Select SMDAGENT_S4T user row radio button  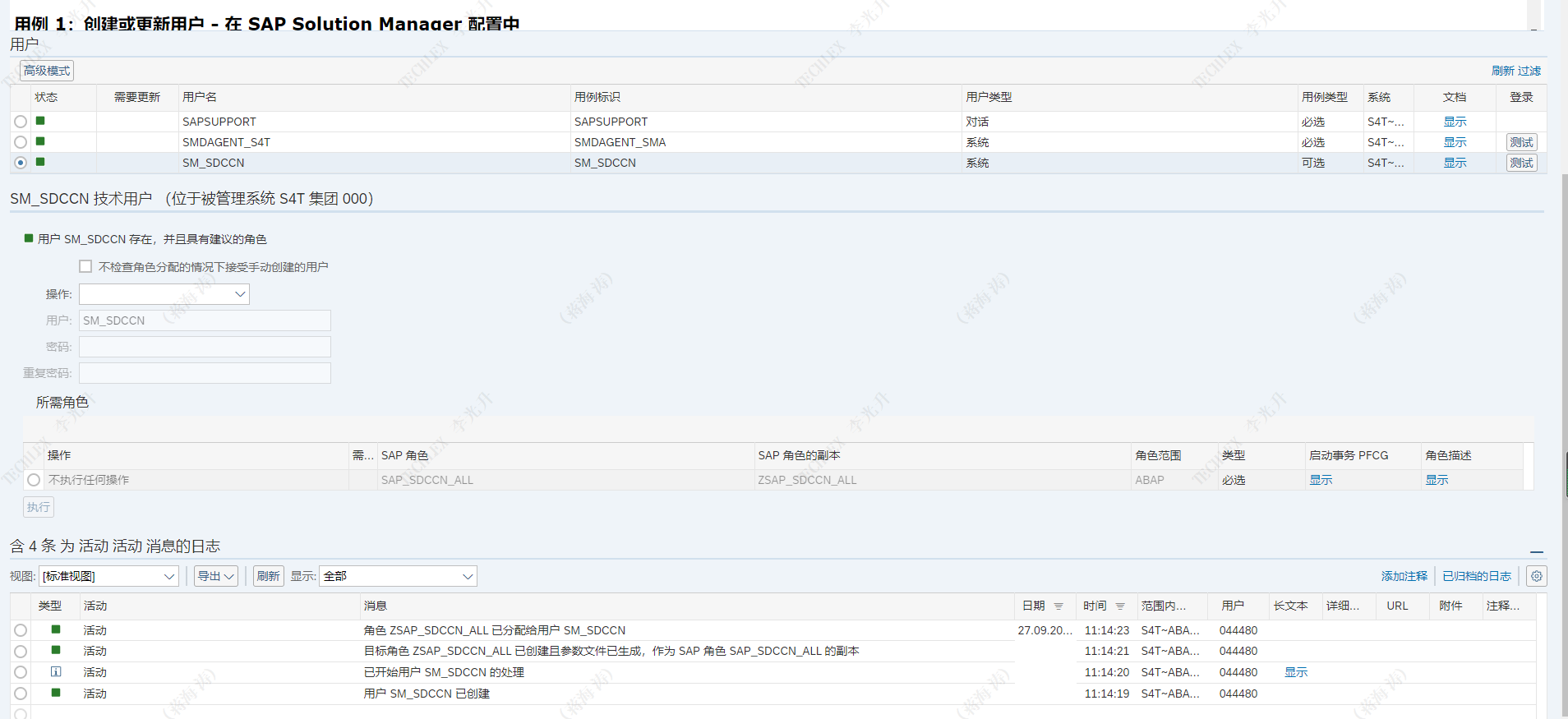21,142
